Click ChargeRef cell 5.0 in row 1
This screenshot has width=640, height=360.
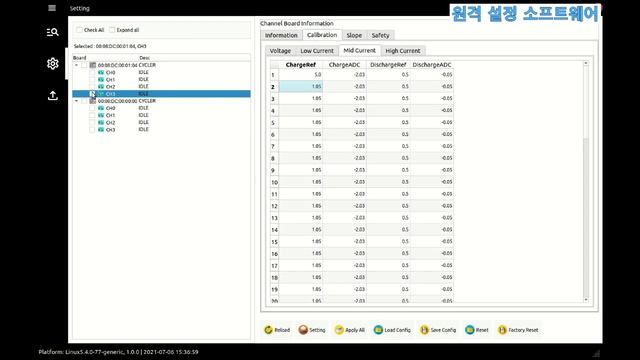(x=301, y=75)
